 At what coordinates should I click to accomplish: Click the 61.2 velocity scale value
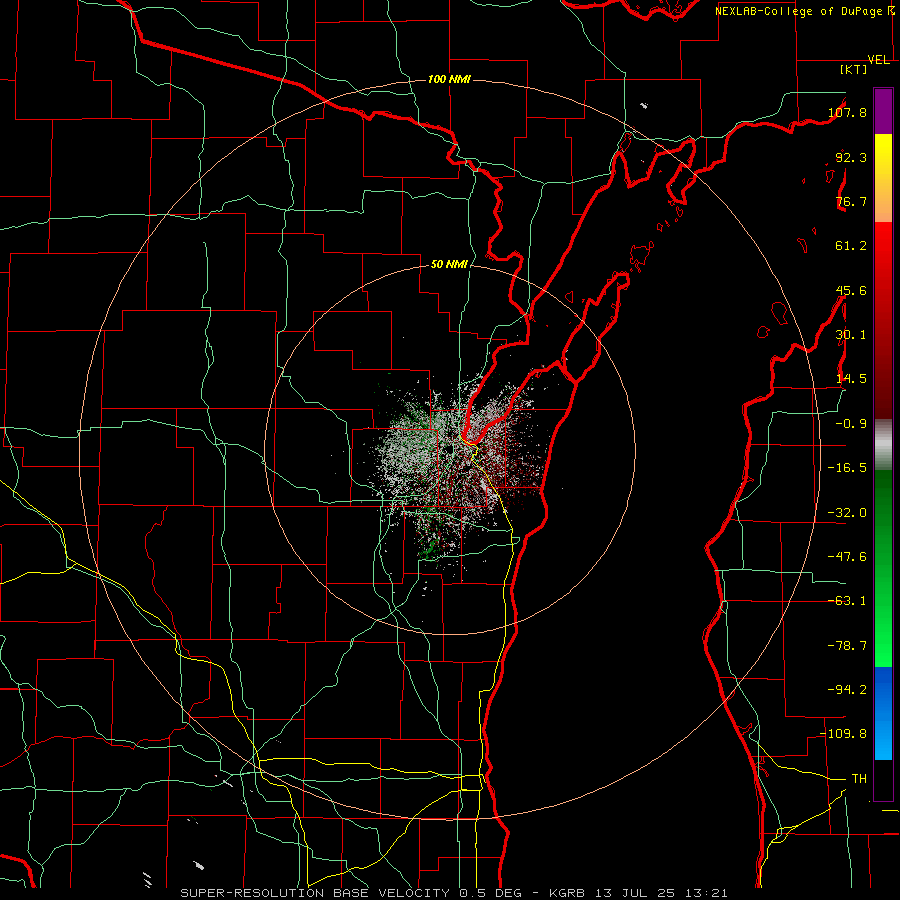pyautogui.click(x=851, y=246)
